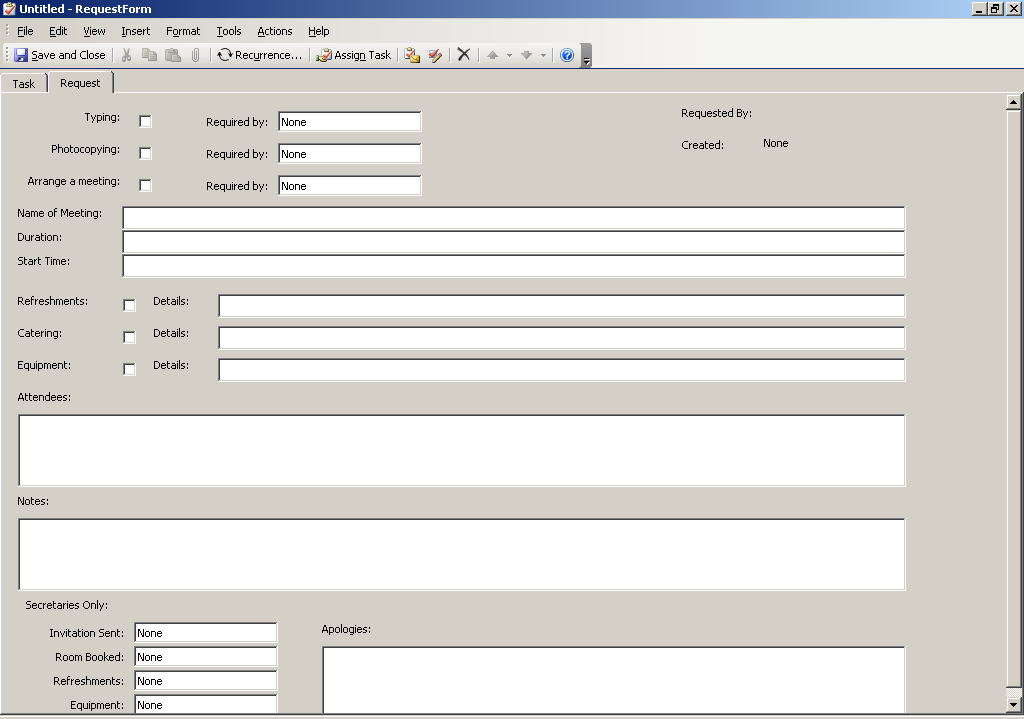The width and height of the screenshot is (1024, 719).
Task: Click the Assign Task toolbar button
Action: [353, 55]
